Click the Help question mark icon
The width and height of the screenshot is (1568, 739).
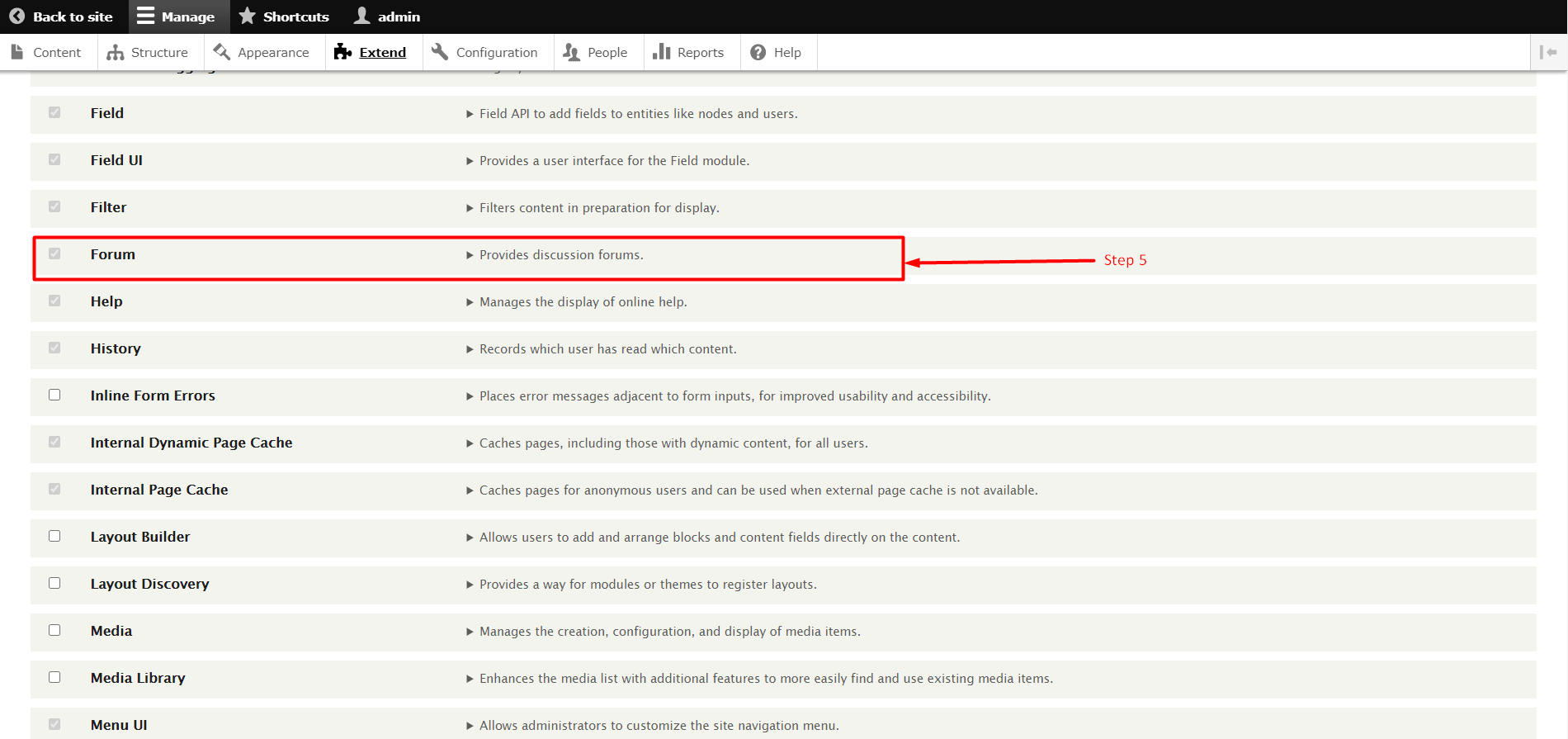pos(758,52)
